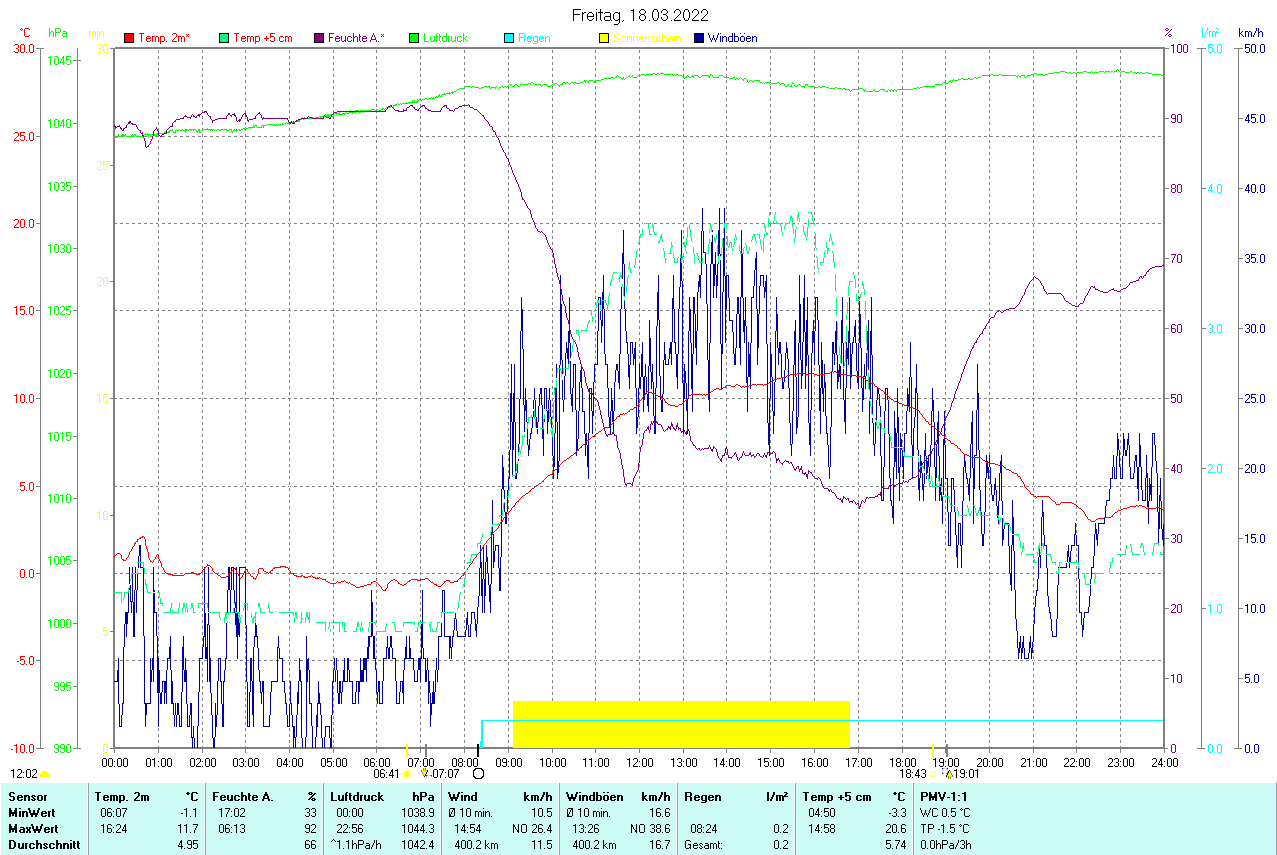Click the Regen legend label
Image resolution: width=1277 pixels, height=855 pixels.
pyautogui.click(x=534, y=38)
